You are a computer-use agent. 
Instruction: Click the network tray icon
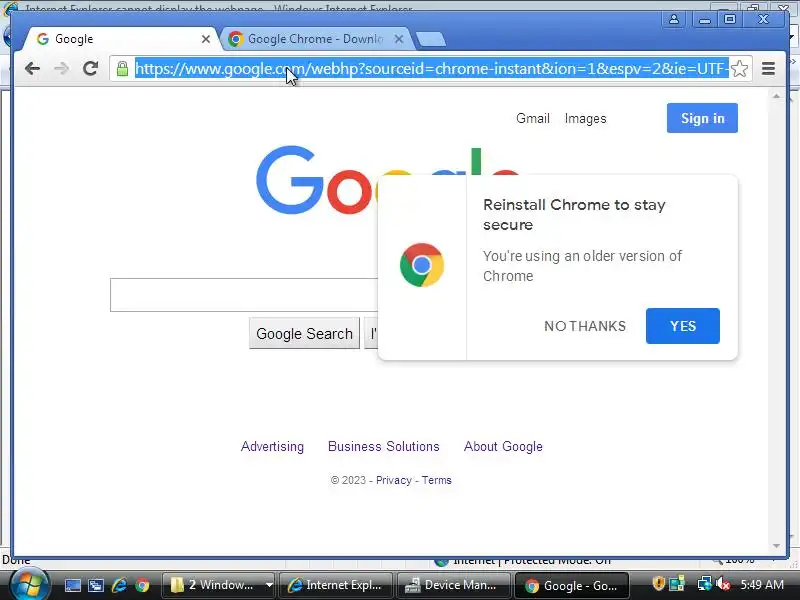pos(705,584)
